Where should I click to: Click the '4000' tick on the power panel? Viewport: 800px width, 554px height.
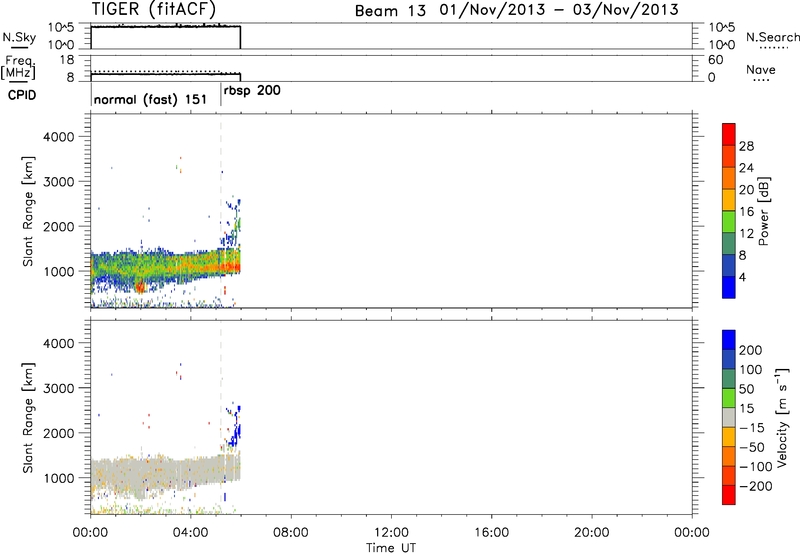59,137
